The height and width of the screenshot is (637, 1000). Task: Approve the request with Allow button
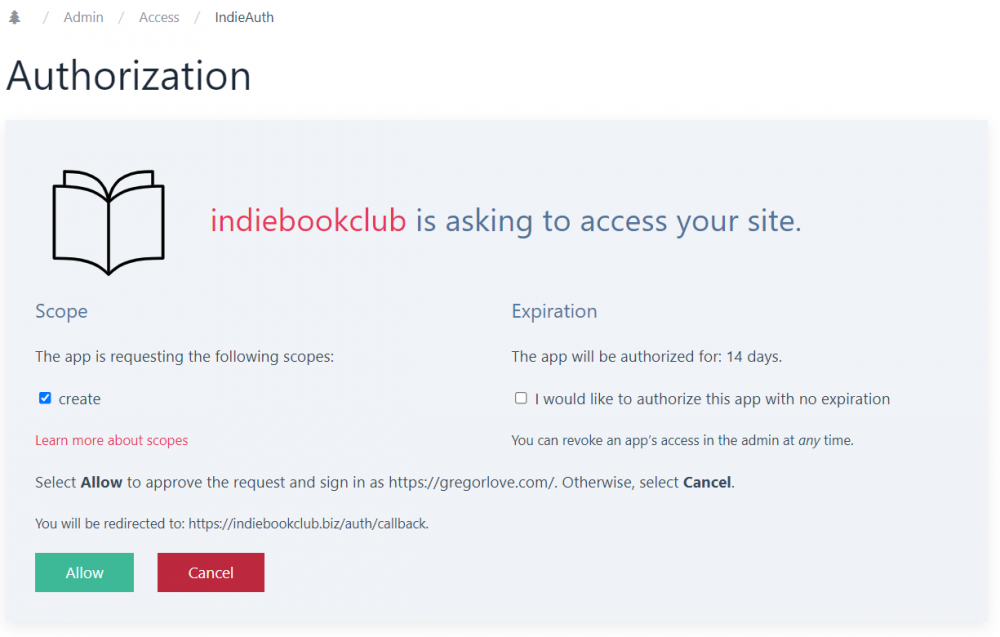(x=84, y=573)
